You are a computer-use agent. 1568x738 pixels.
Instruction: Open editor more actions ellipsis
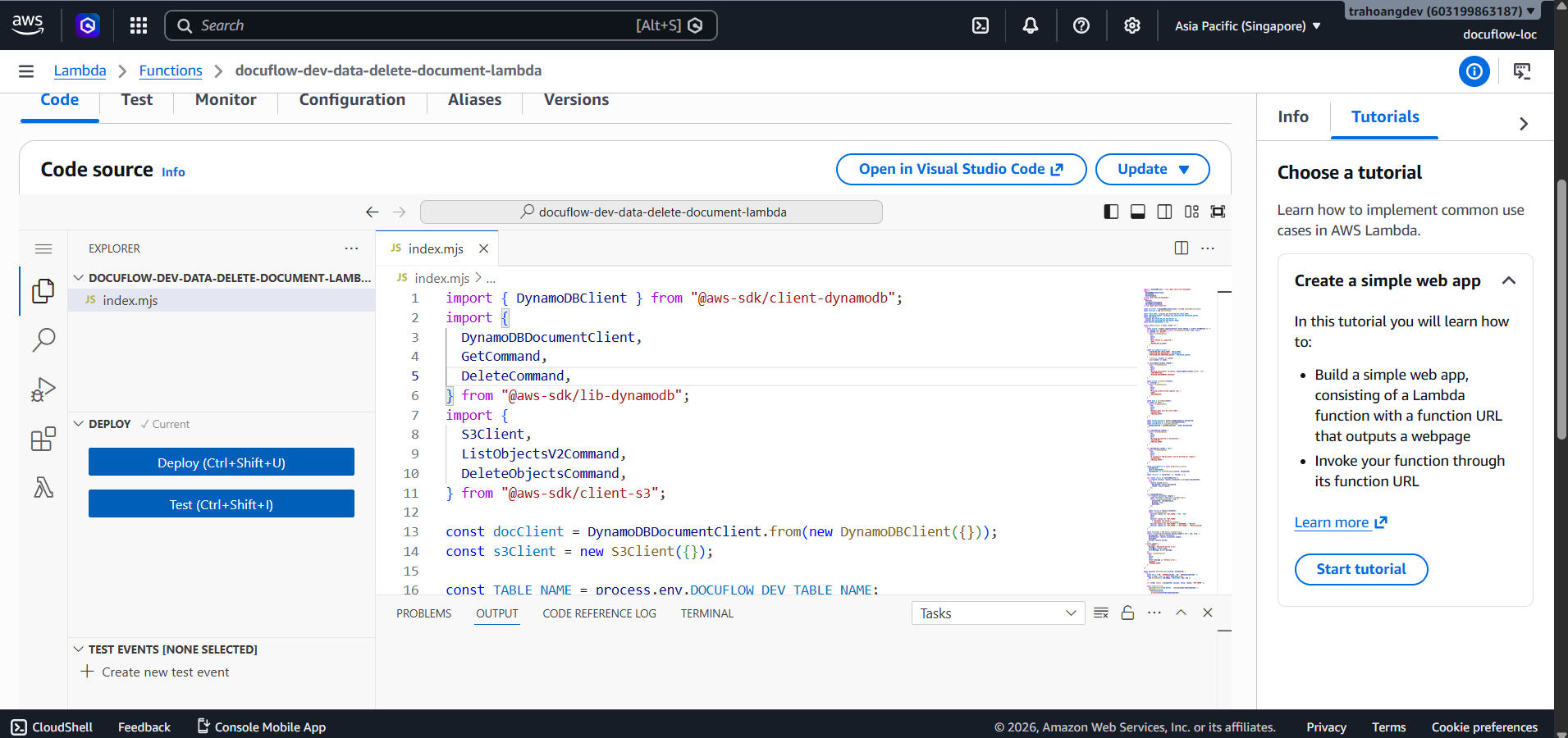click(1208, 248)
